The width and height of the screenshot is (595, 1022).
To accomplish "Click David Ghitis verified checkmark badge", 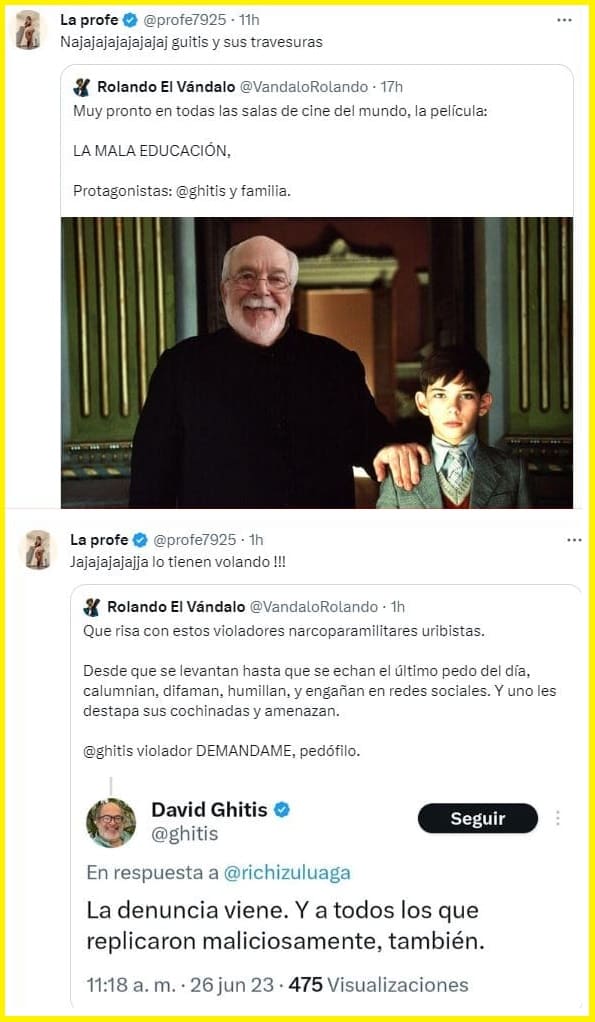I will point(282,810).
